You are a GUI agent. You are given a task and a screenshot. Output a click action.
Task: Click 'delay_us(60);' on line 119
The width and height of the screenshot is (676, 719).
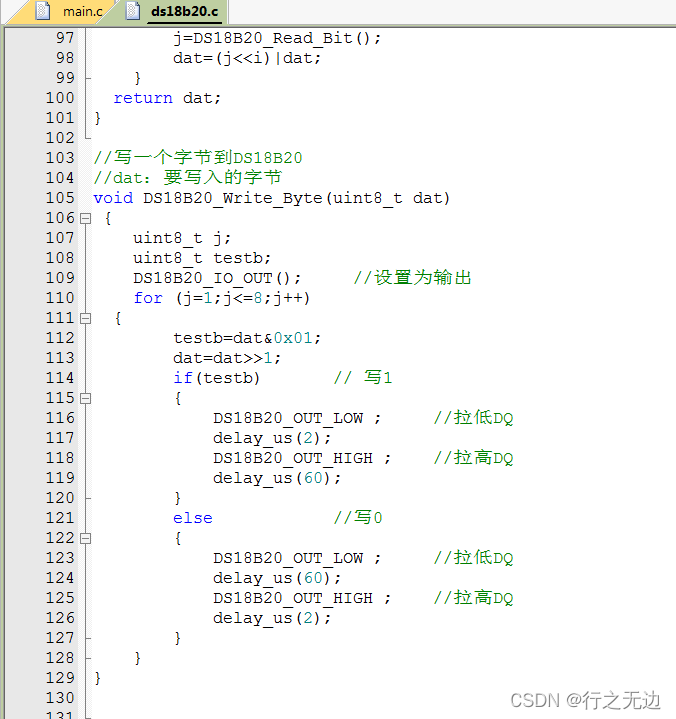277,478
